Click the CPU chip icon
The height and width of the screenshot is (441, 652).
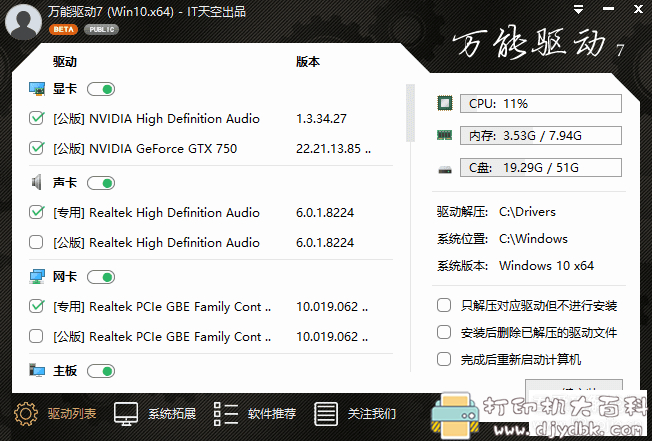pyautogui.click(x=445, y=103)
